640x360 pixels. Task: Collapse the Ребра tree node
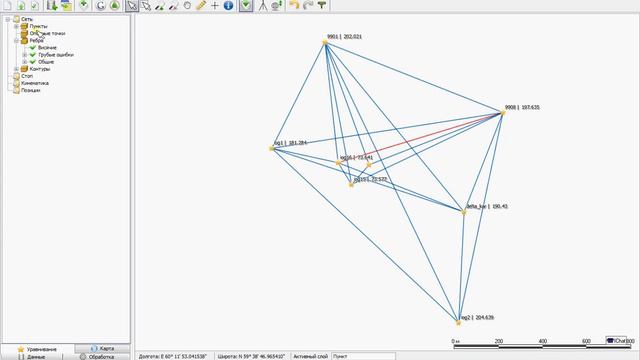16,41
